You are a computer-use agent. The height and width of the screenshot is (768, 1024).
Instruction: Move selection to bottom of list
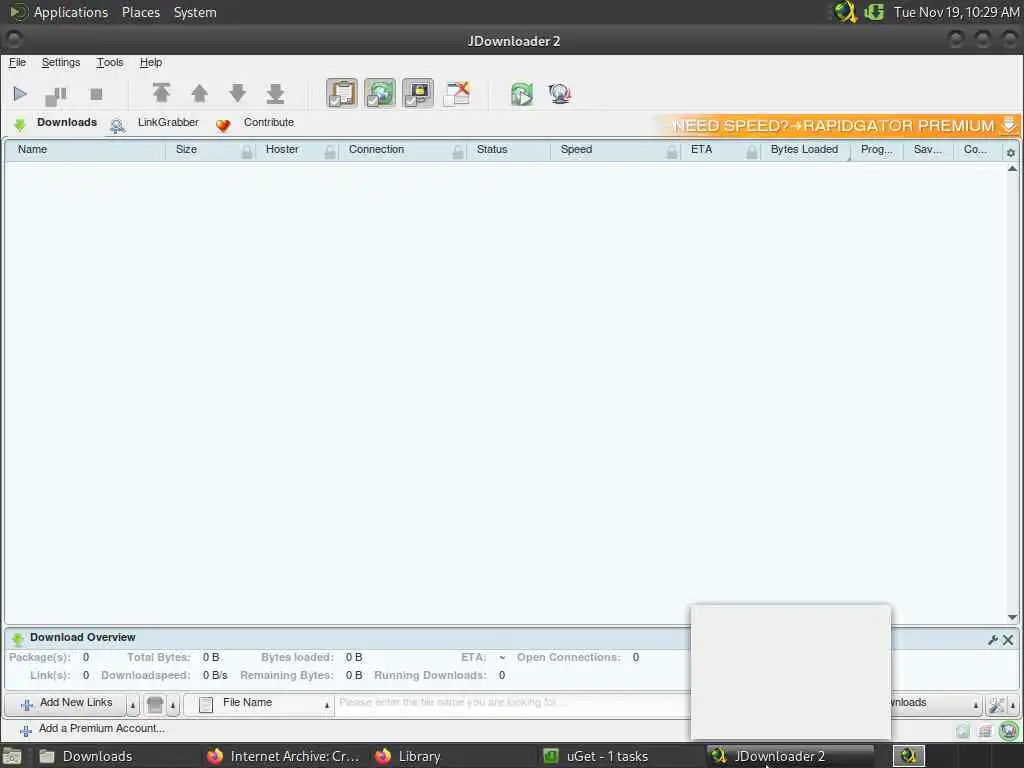(276, 93)
